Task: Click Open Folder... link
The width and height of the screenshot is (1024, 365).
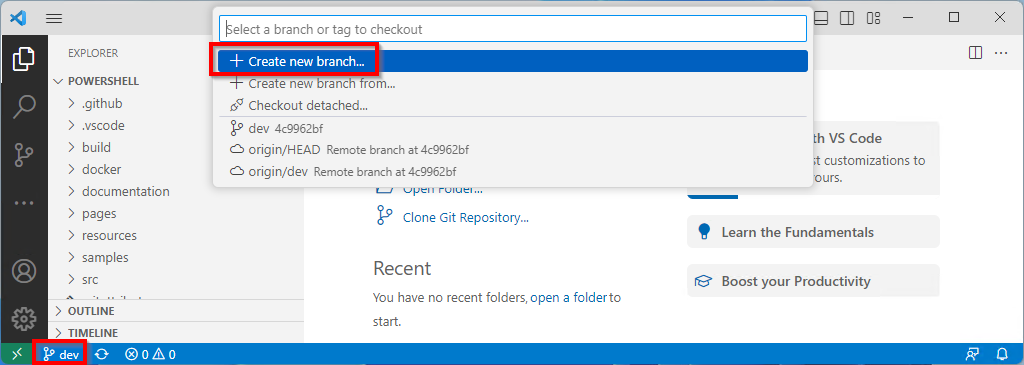Action: pos(443,189)
